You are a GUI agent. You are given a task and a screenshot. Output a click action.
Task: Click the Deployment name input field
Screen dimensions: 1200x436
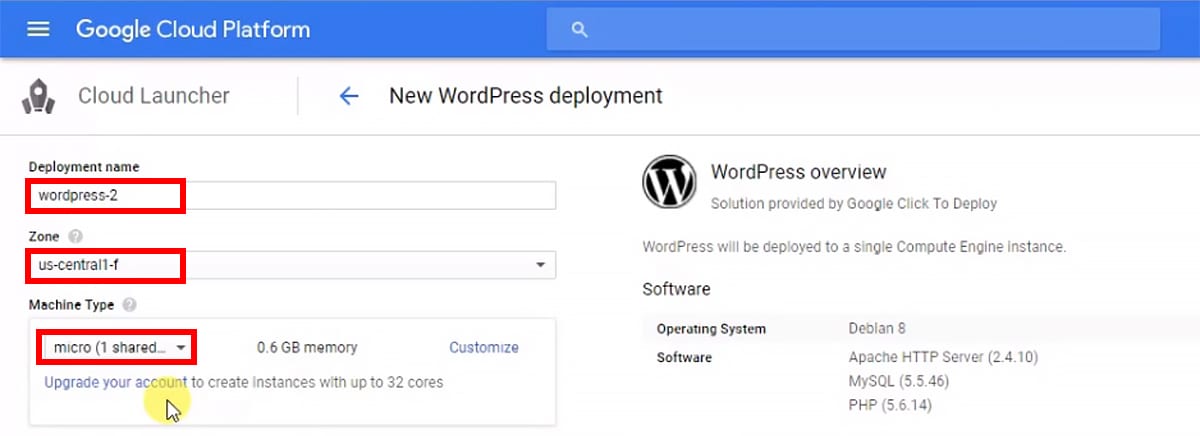[x=292, y=196]
